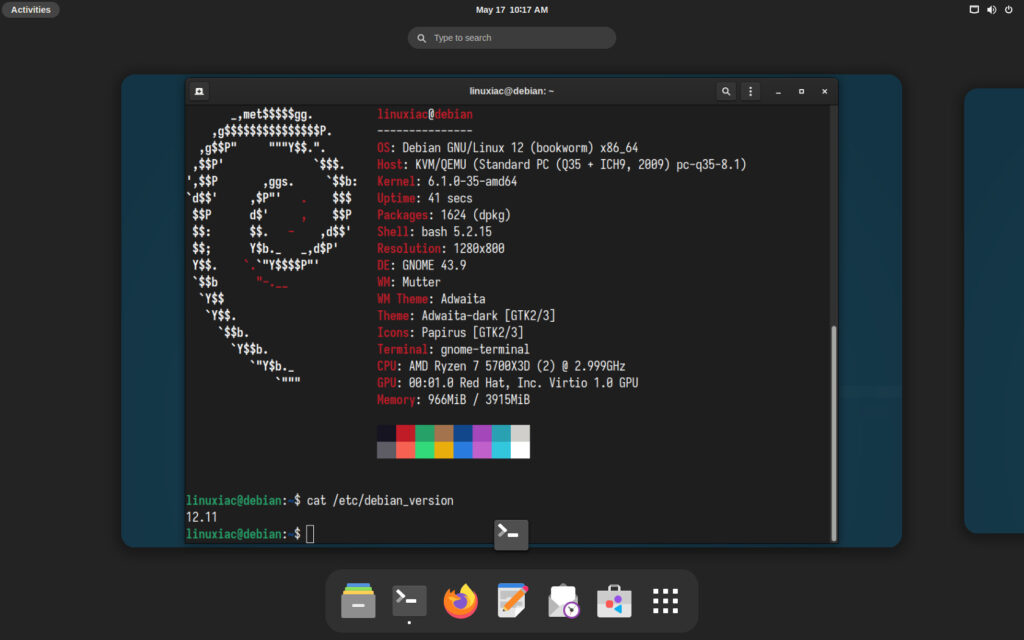The image size is (1024, 640).
Task: Click the terminal badge on the window preview
Action: (511, 535)
